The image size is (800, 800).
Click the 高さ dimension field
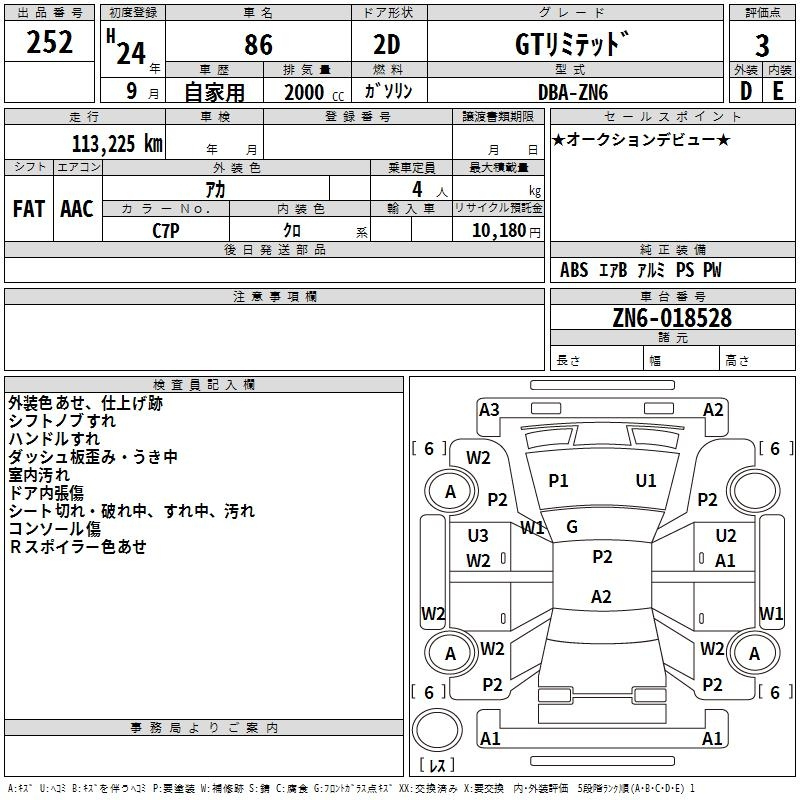click(x=757, y=360)
